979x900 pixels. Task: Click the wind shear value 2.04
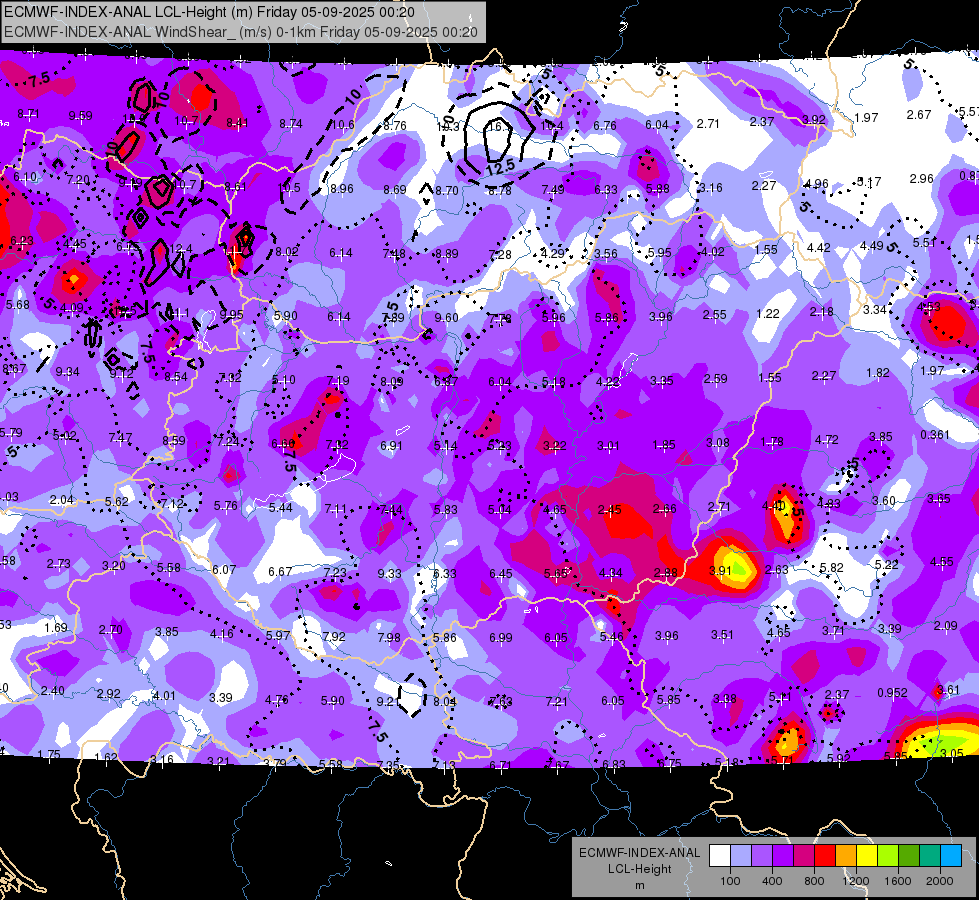(61, 500)
